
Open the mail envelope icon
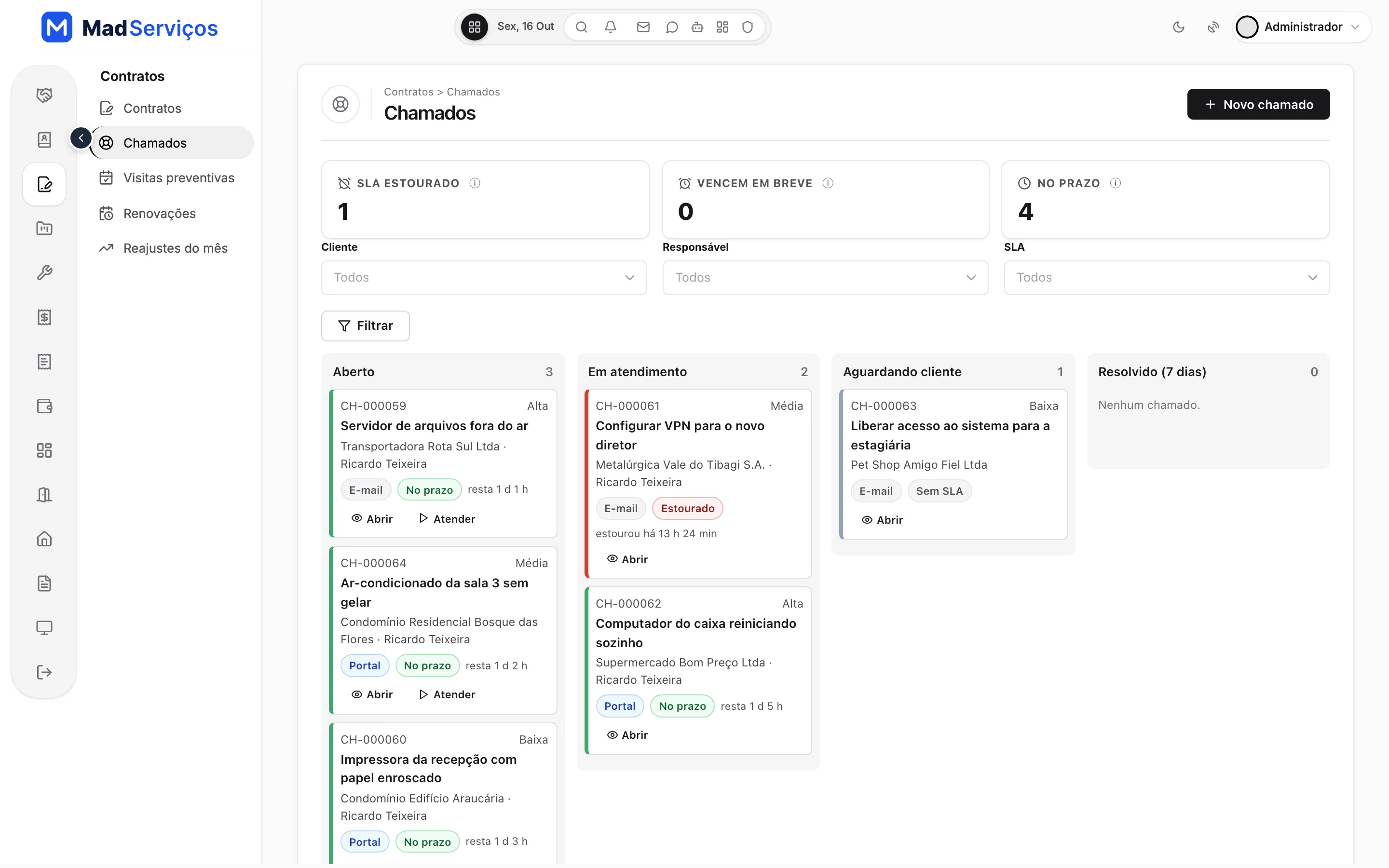[x=643, y=27]
